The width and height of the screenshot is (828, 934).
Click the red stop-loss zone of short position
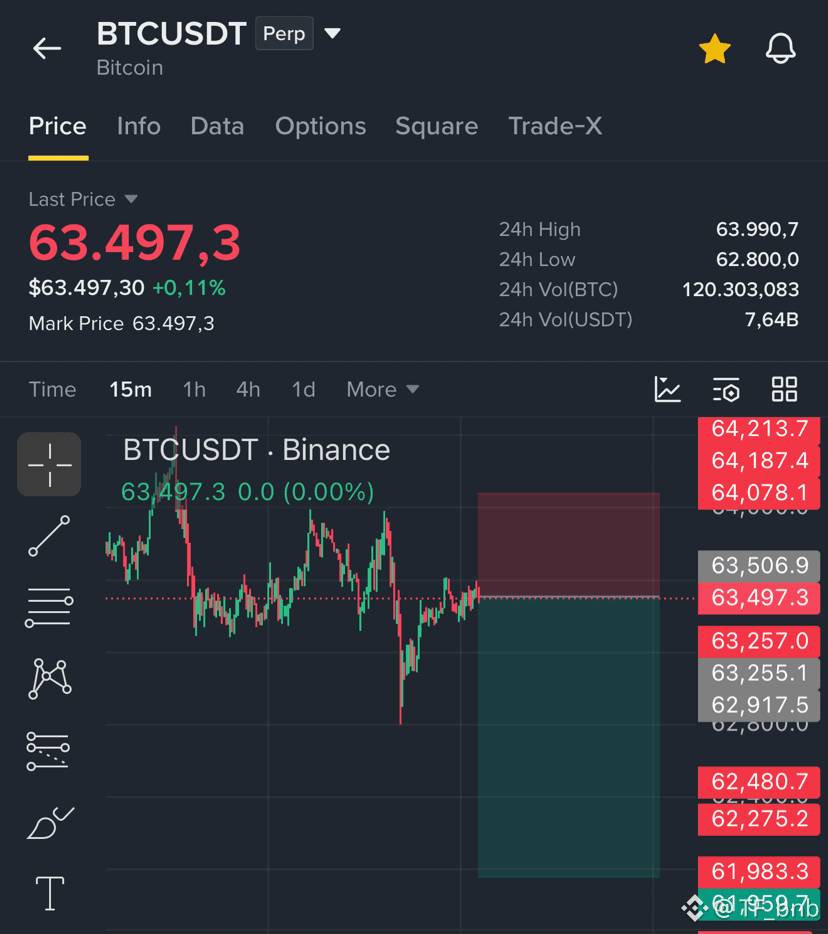click(568, 544)
